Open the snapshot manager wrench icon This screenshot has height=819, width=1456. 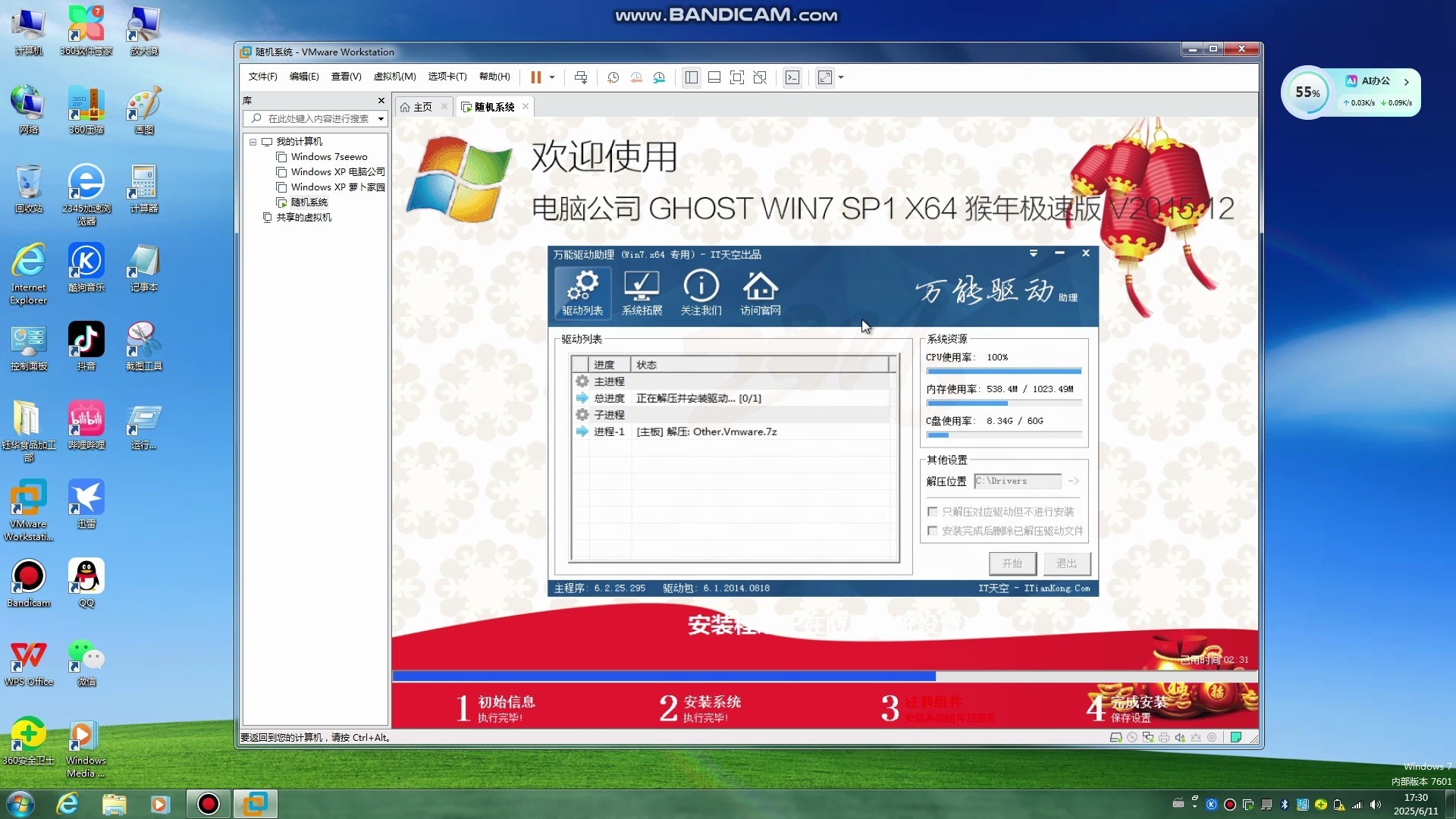[659, 77]
